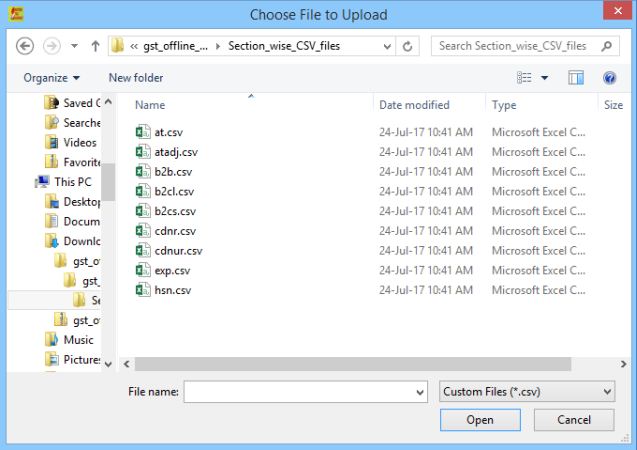Sort by the Date modified column

(414, 105)
